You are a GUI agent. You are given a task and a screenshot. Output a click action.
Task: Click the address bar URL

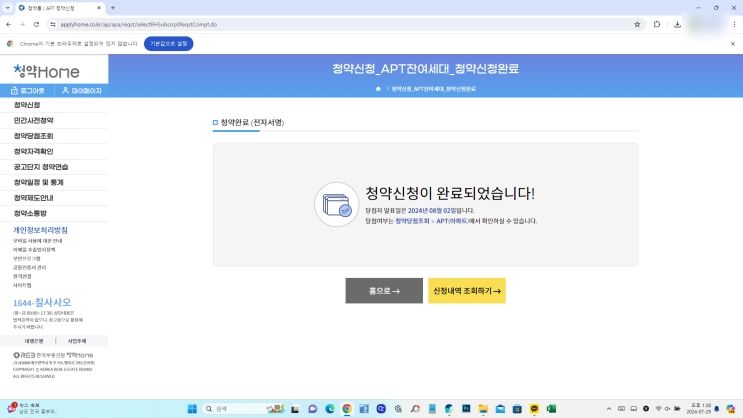(x=138, y=25)
